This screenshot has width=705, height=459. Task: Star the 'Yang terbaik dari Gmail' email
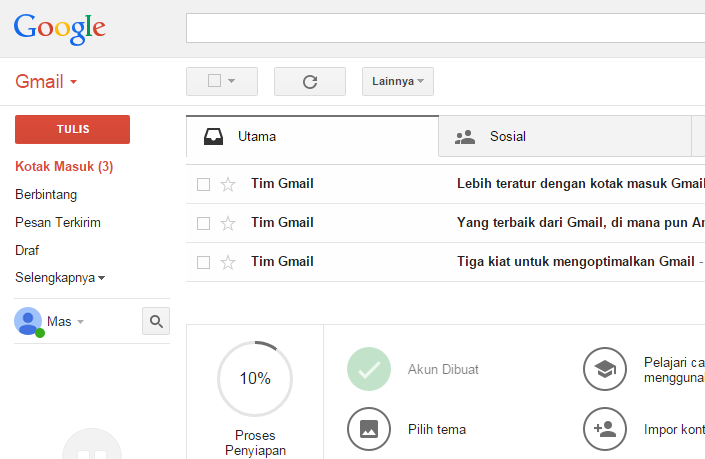228,223
